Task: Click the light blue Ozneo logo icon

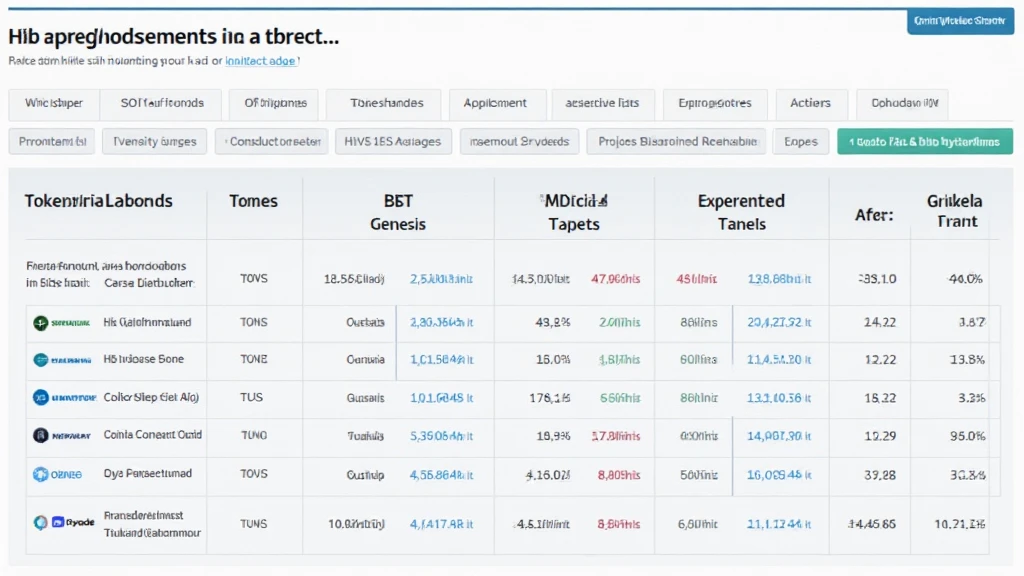Action: click(x=41, y=473)
